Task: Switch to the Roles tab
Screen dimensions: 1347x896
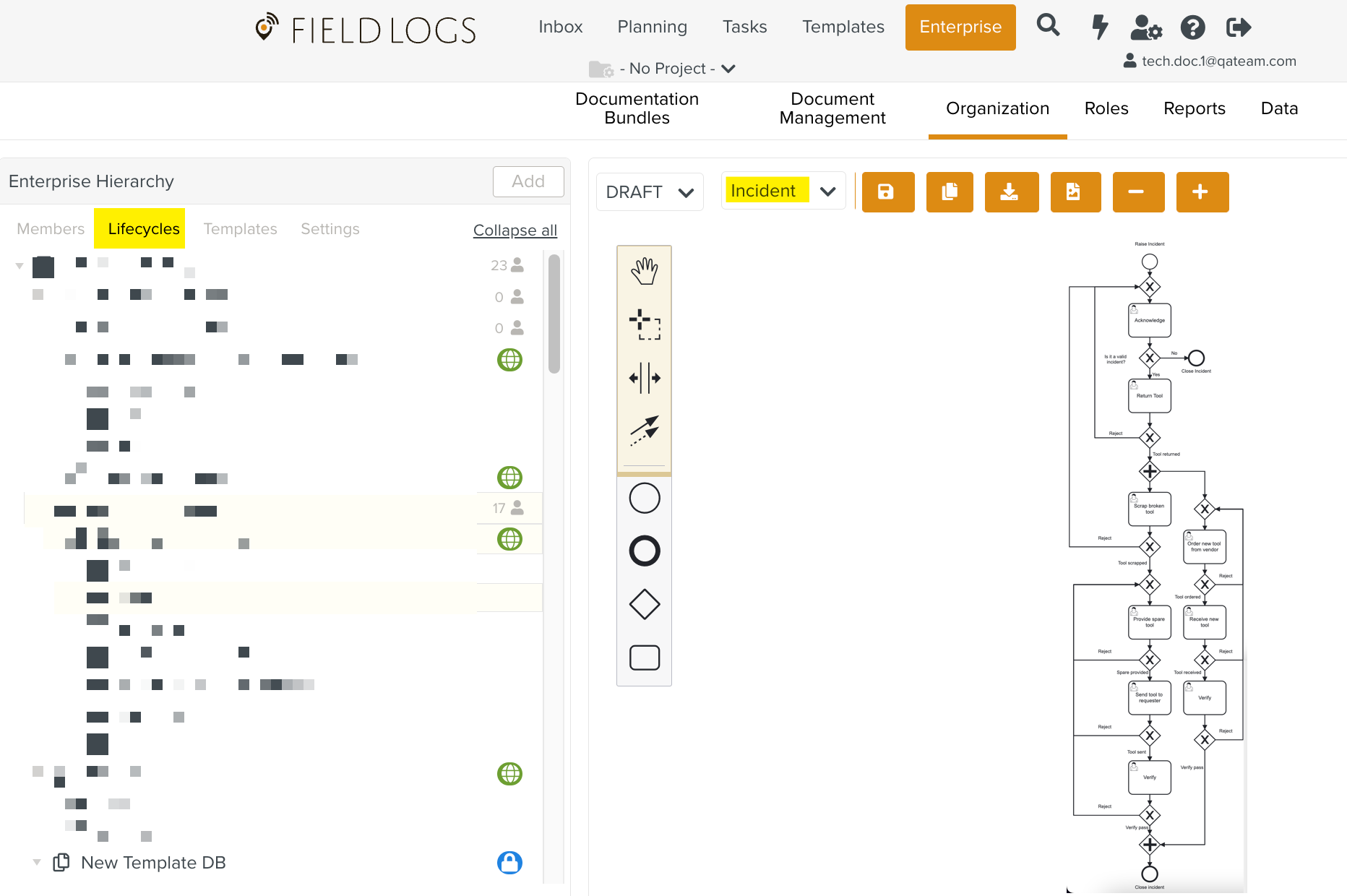Action: [x=1106, y=108]
